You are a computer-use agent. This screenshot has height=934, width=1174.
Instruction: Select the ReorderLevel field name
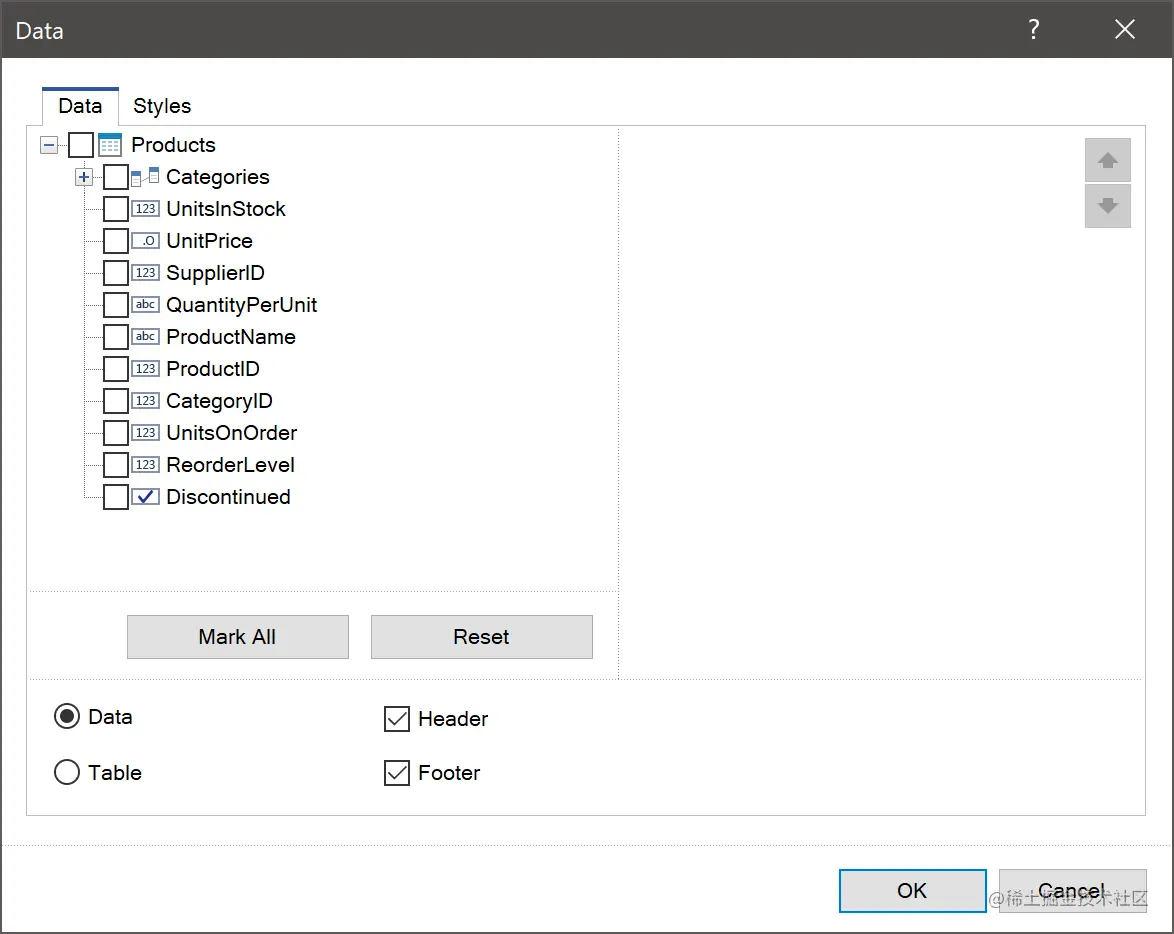click(231, 465)
